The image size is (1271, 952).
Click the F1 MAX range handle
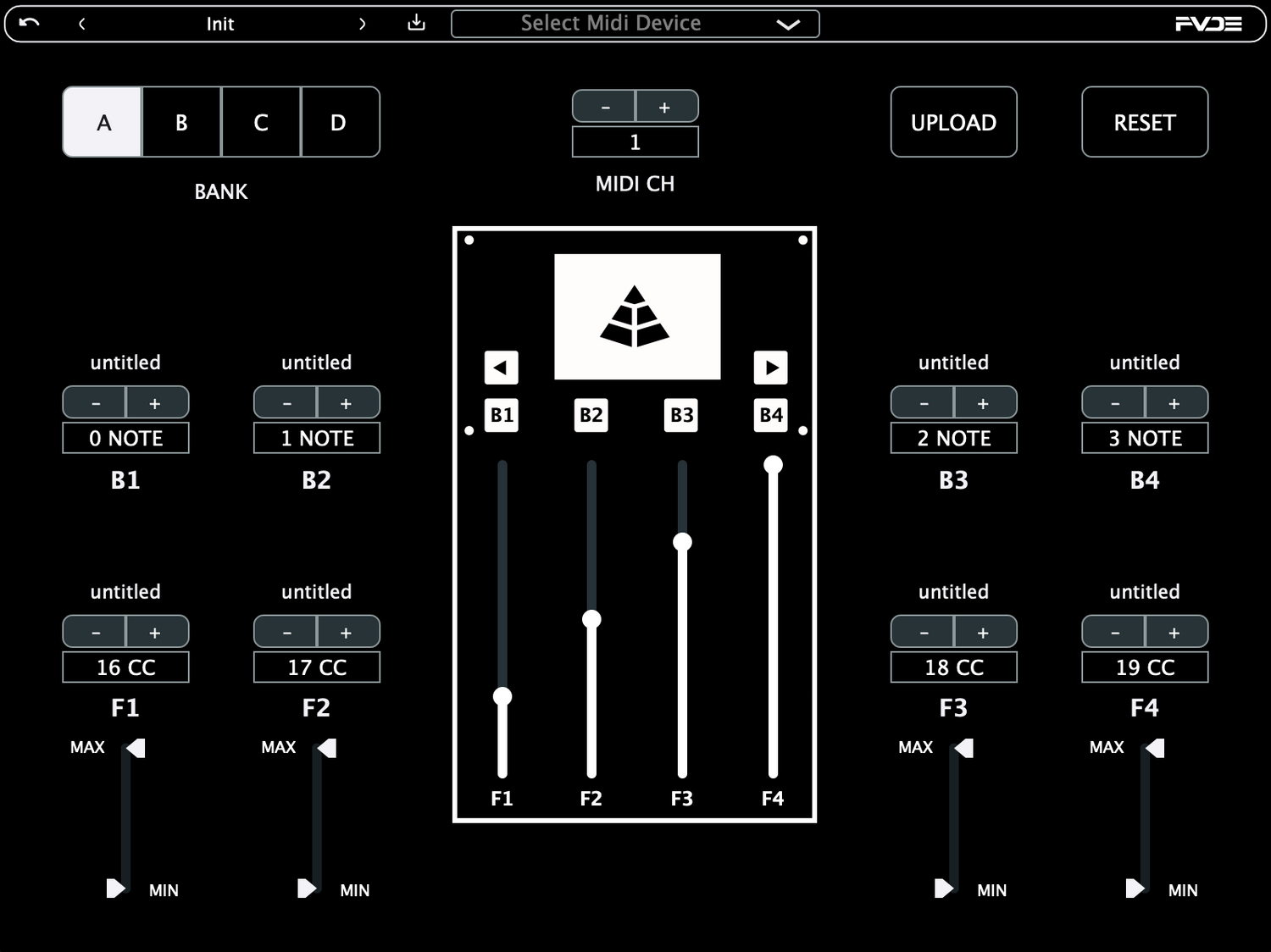click(x=136, y=748)
